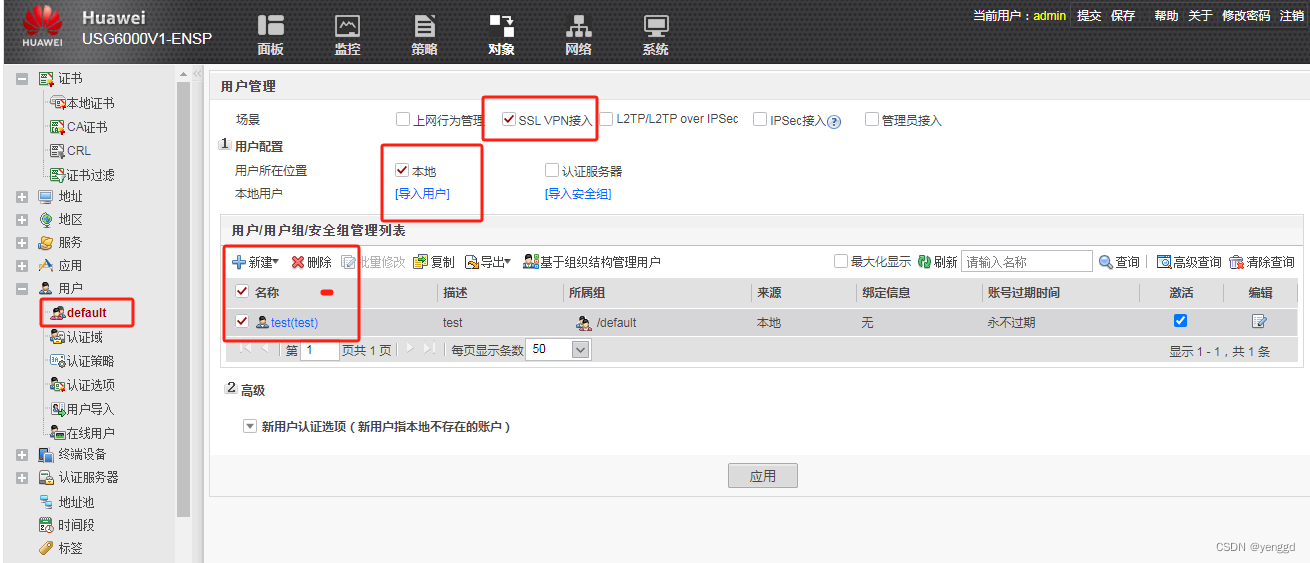Viewport: 1310px width, 563px height.
Task: Click 清除查询 to clear search
Action: 1262,262
